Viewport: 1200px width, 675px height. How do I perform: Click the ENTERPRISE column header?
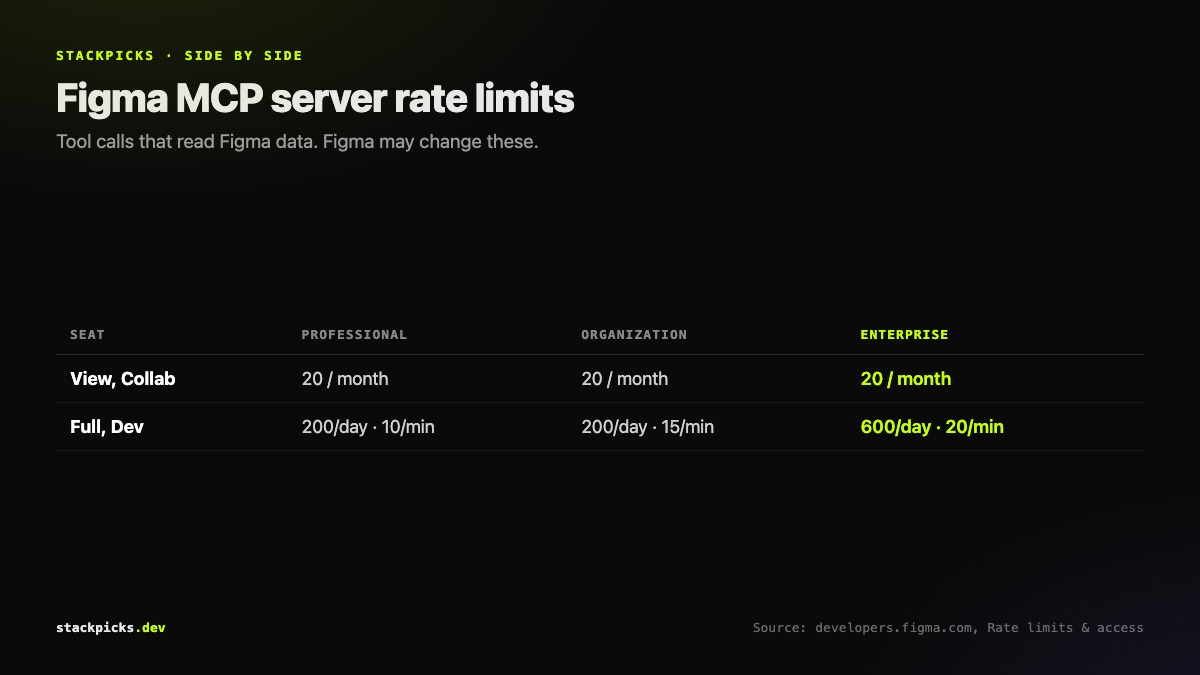904,335
